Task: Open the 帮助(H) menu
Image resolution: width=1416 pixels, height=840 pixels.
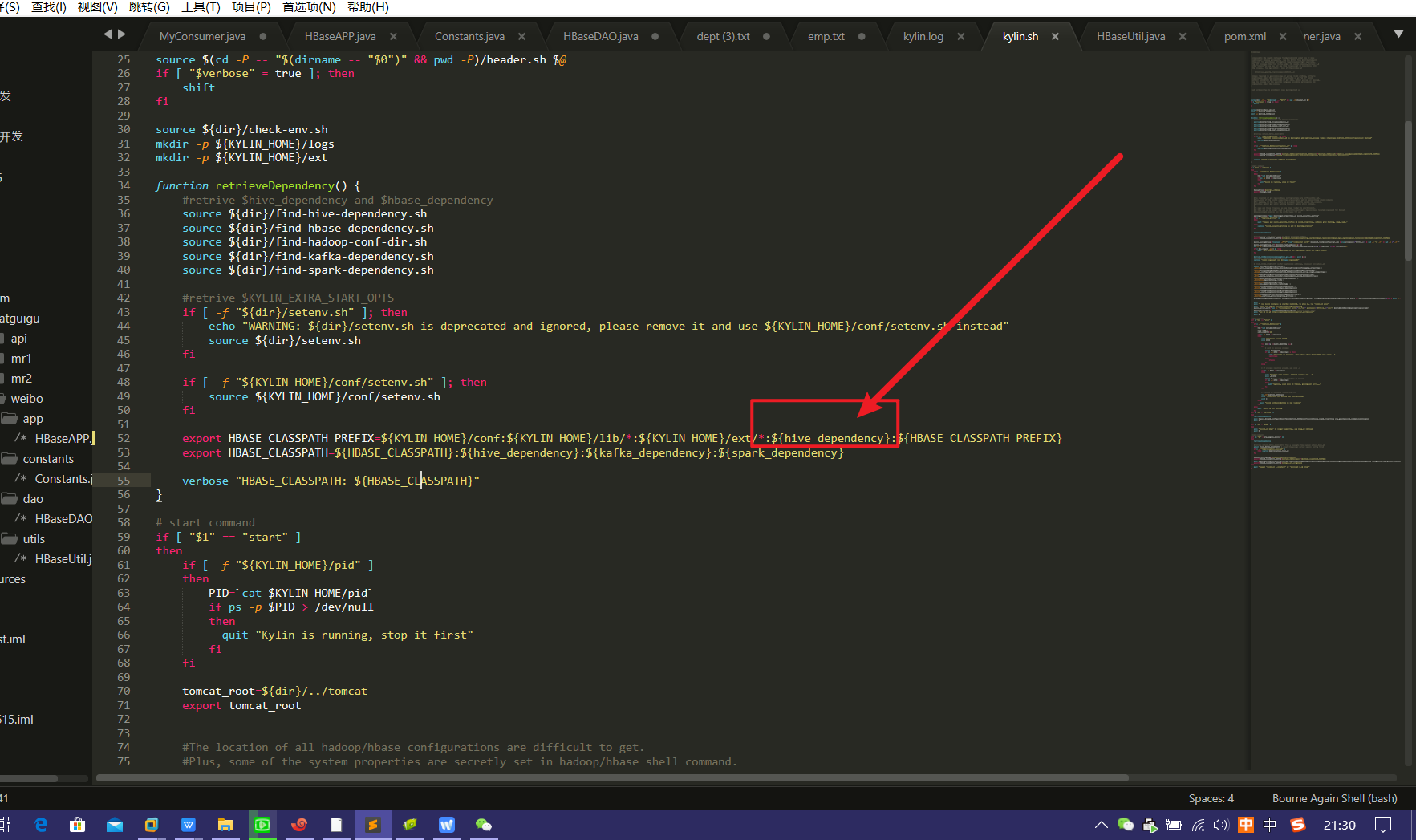Action: [368, 7]
